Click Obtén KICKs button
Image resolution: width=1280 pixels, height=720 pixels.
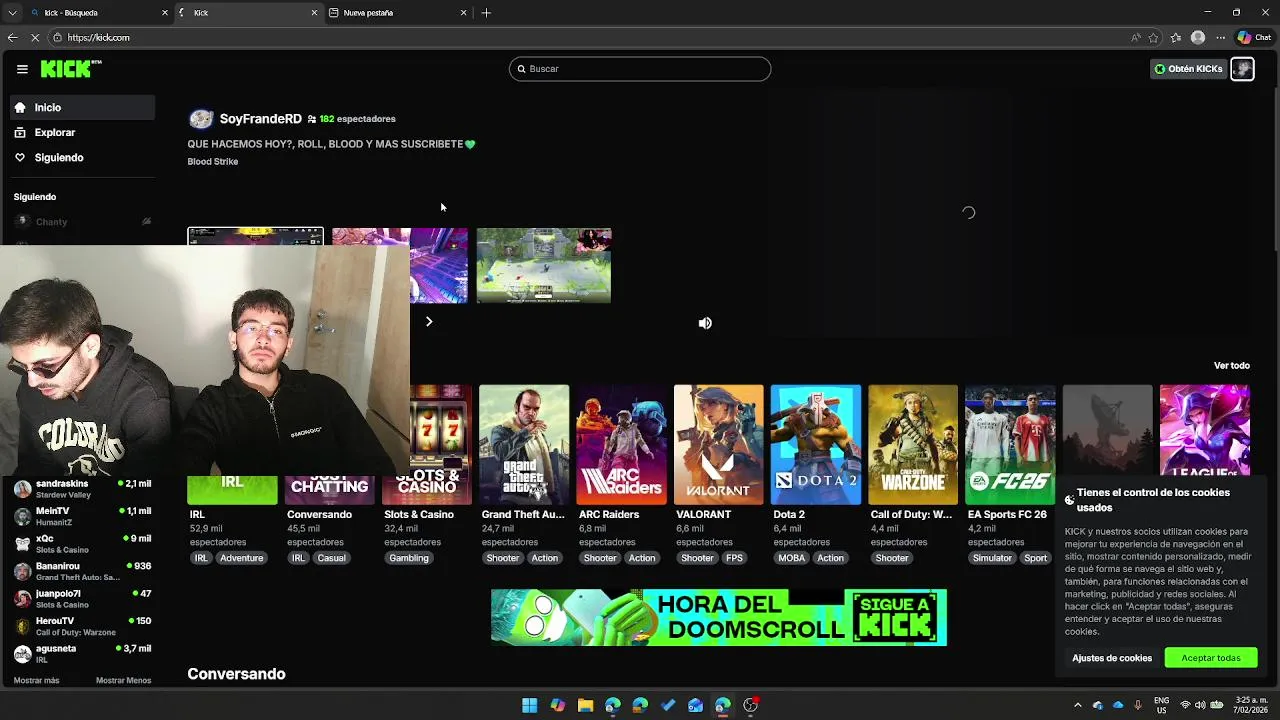click(1188, 69)
